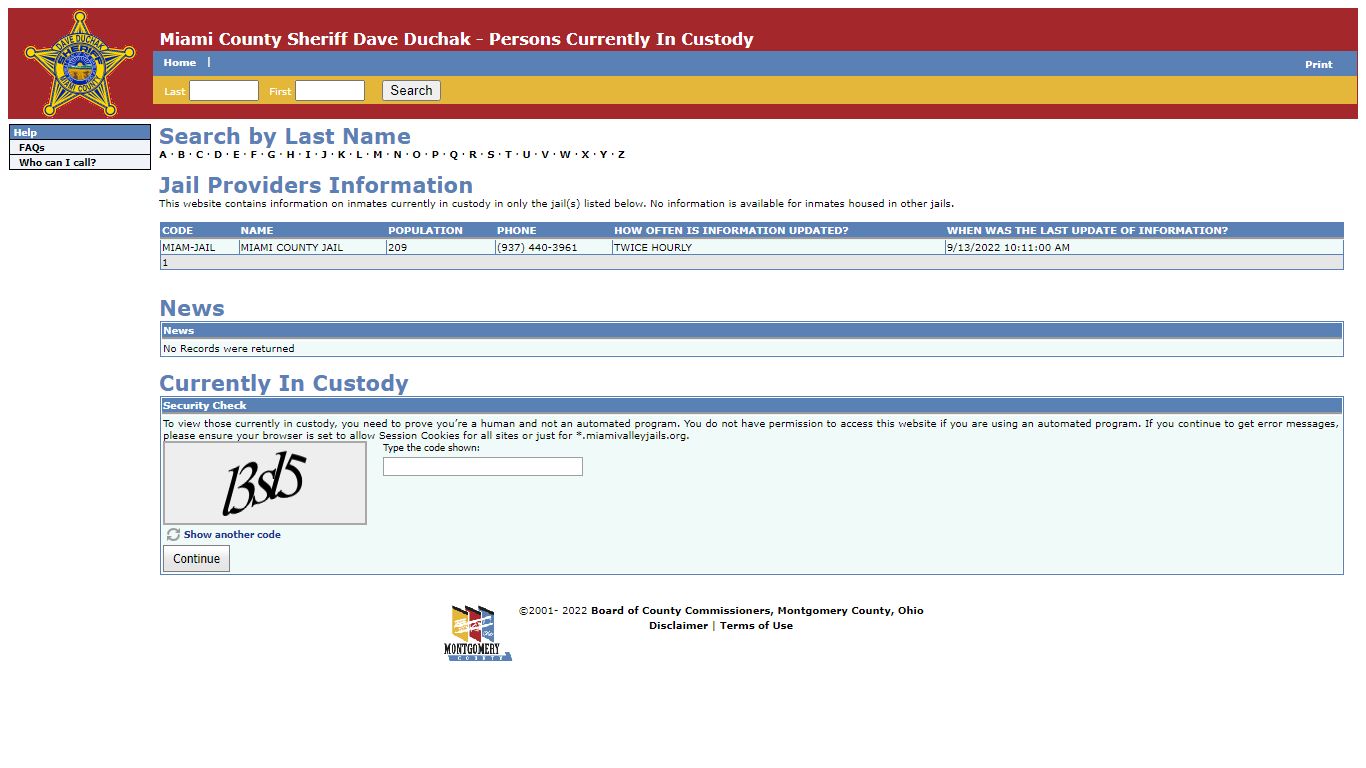Click the Montgomery County logo
1366x768 pixels.
(477, 633)
